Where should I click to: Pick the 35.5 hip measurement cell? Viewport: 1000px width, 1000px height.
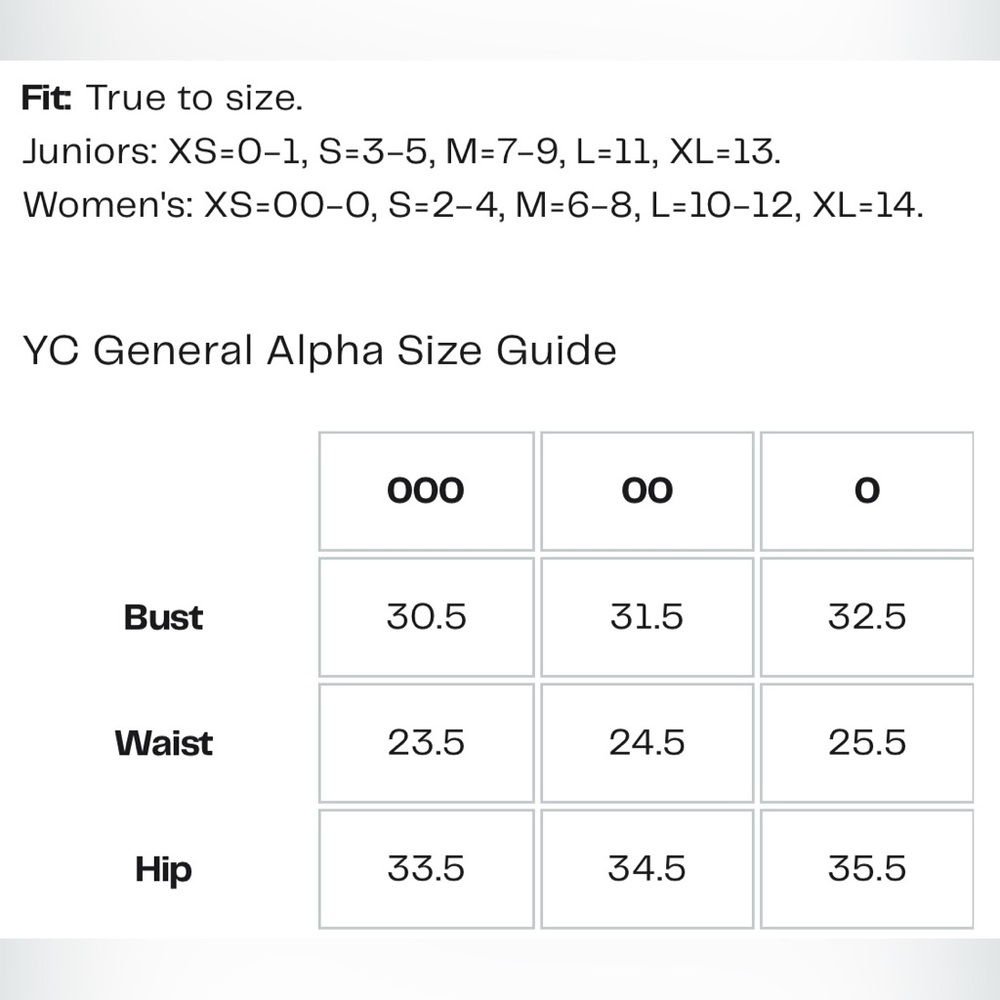point(867,869)
